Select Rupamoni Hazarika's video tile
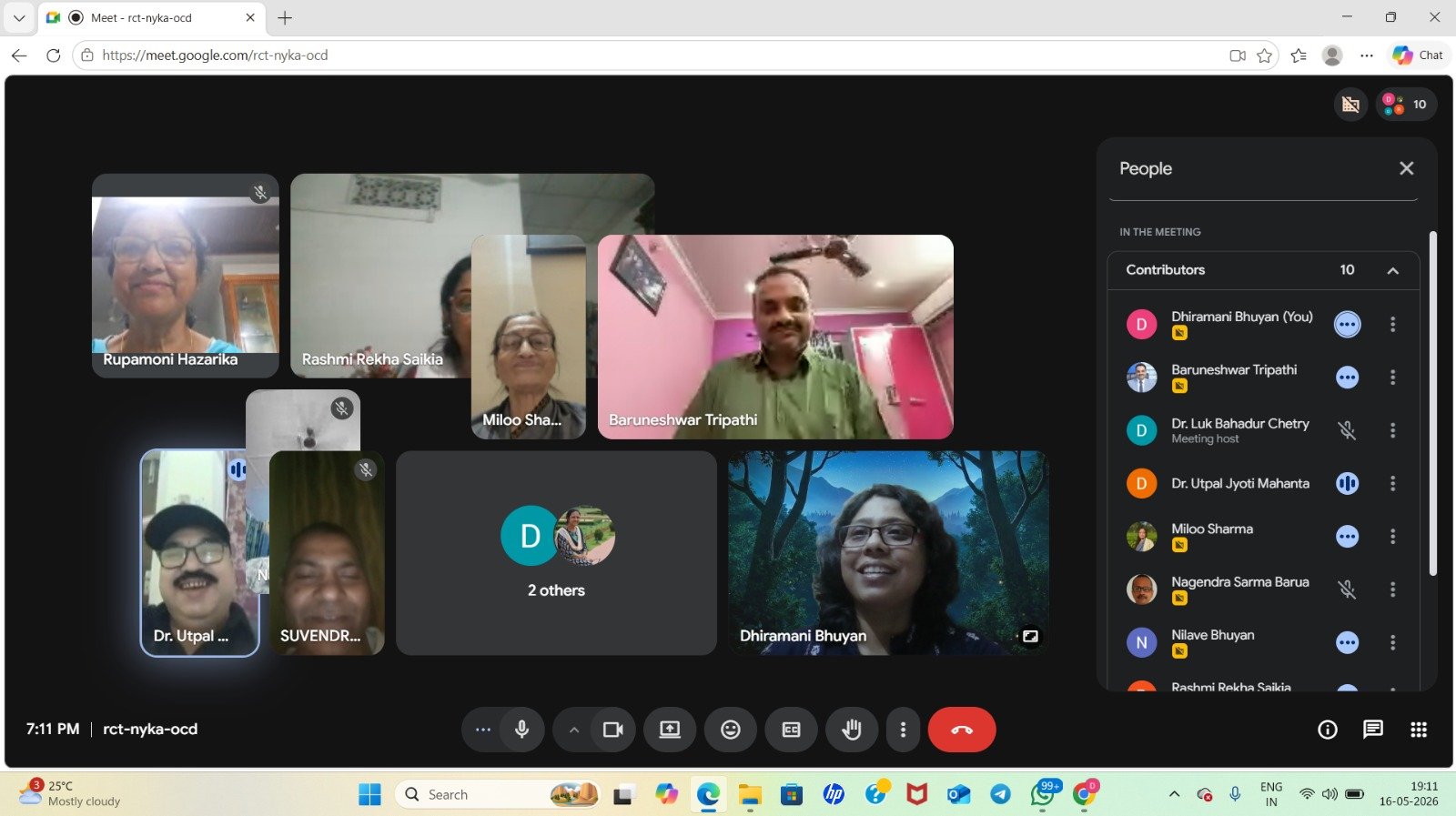 pos(186,276)
